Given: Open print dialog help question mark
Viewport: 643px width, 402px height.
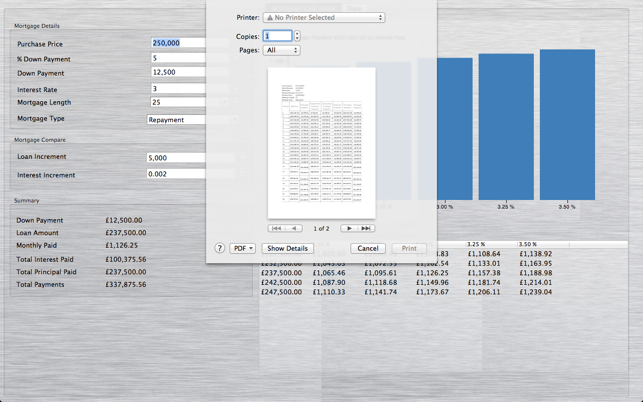Looking at the screenshot, I should (219, 248).
